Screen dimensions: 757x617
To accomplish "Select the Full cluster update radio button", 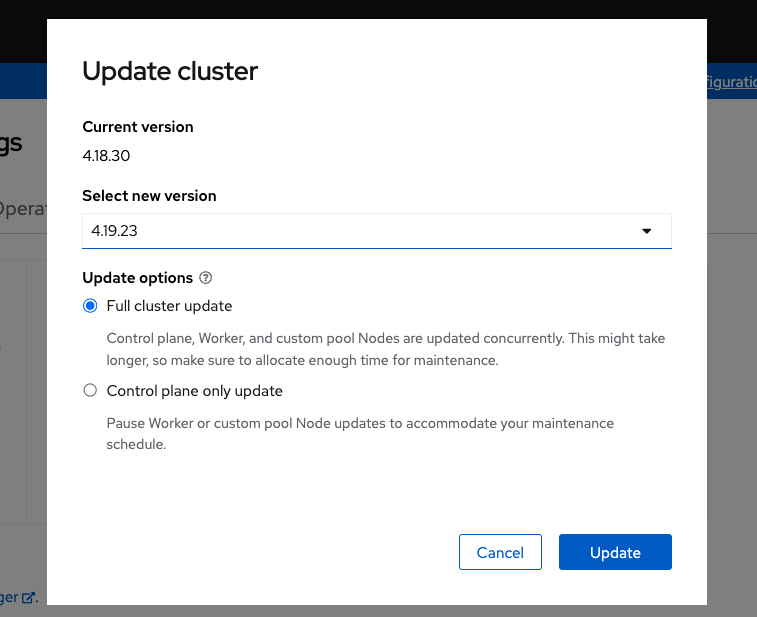I will tap(90, 306).
